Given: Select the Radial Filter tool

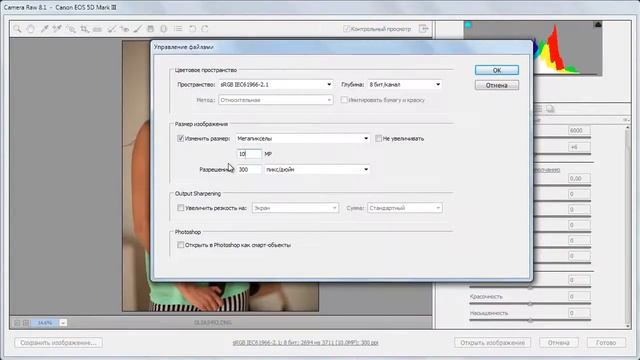Looking at the screenshot, I should point(164,29).
